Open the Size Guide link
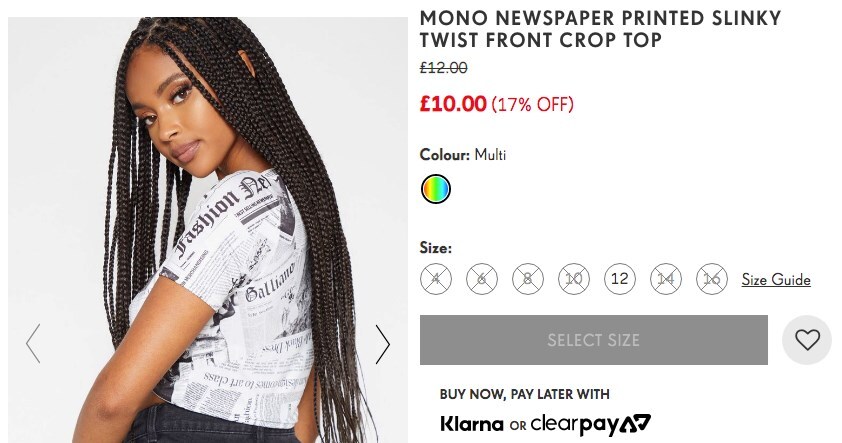This screenshot has width=842, height=443. pos(776,279)
